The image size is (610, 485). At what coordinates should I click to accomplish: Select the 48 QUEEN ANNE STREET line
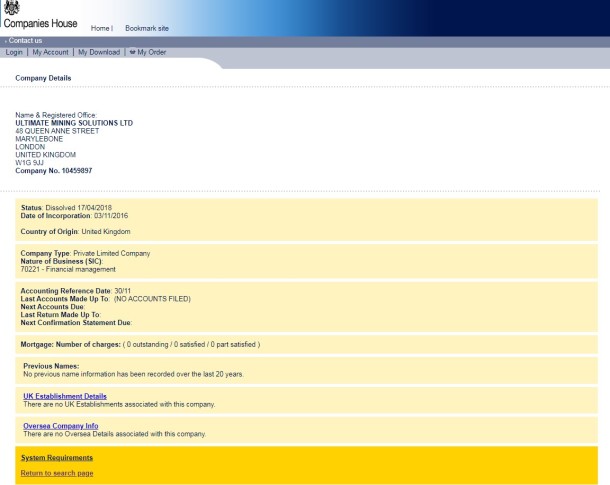(x=57, y=131)
